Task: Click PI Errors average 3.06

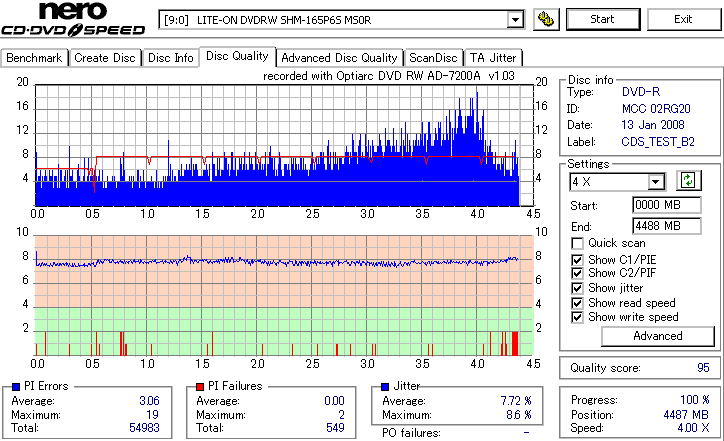Action: click(149, 401)
